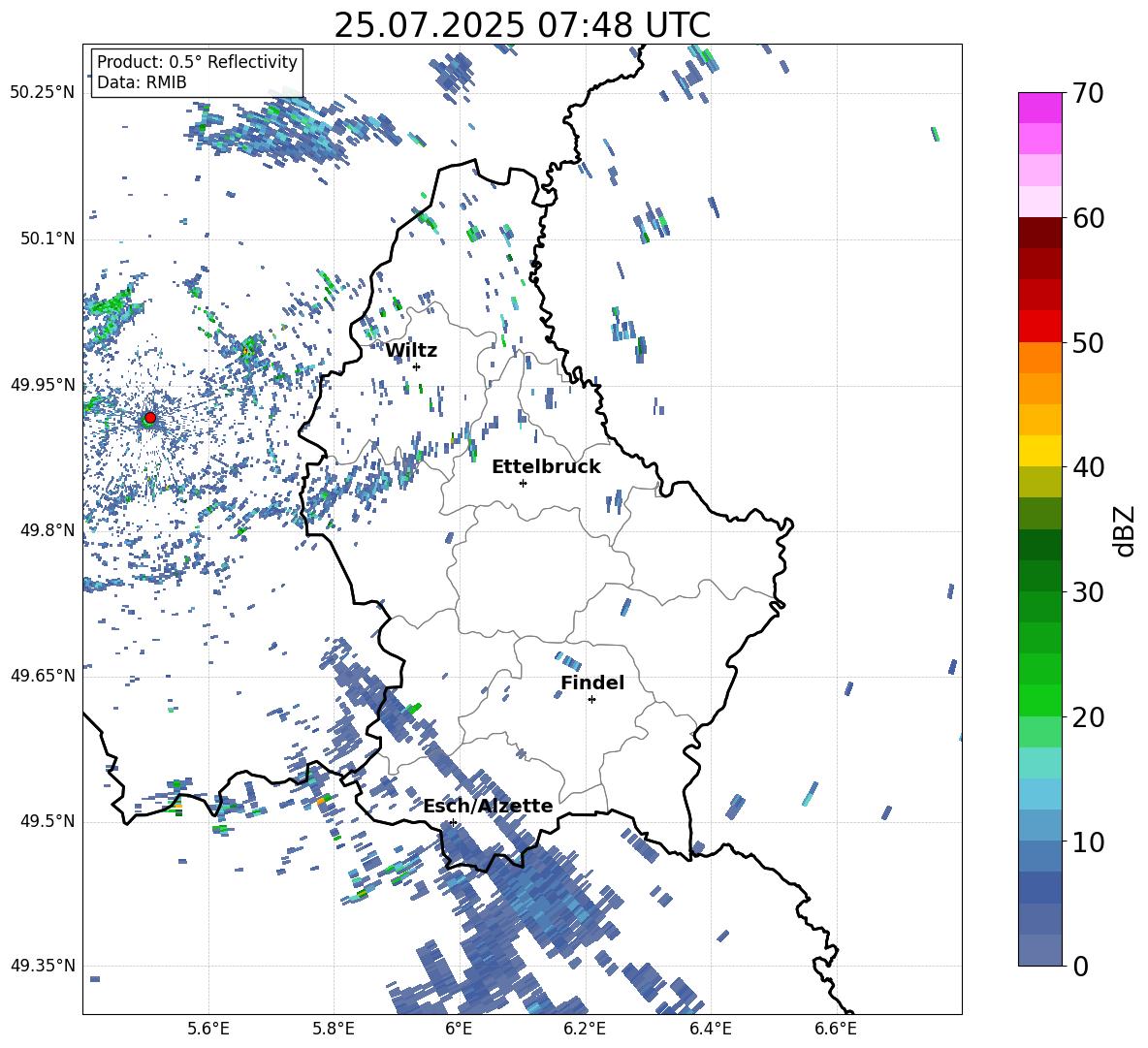Click the dark maroon colorbar segment below 60
This screenshot has width=1148, height=1048.
coord(1039,233)
